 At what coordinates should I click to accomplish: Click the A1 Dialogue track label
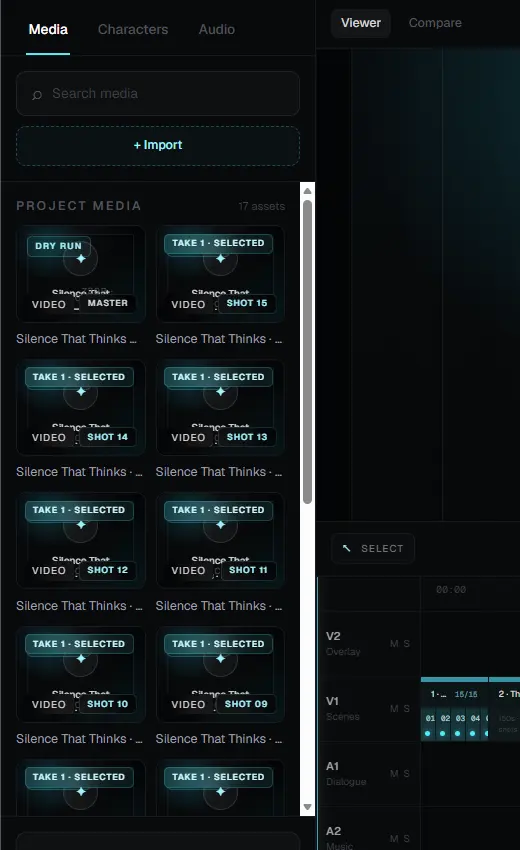point(346,774)
